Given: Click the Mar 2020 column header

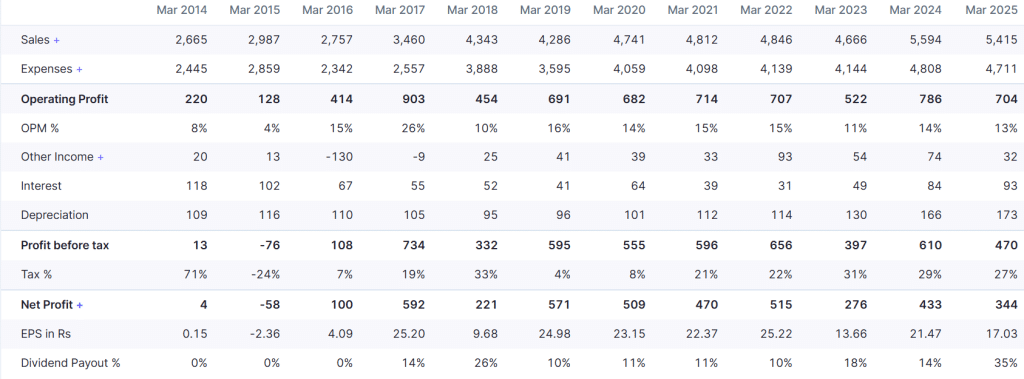Looking at the screenshot, I should tap(619, 10).
